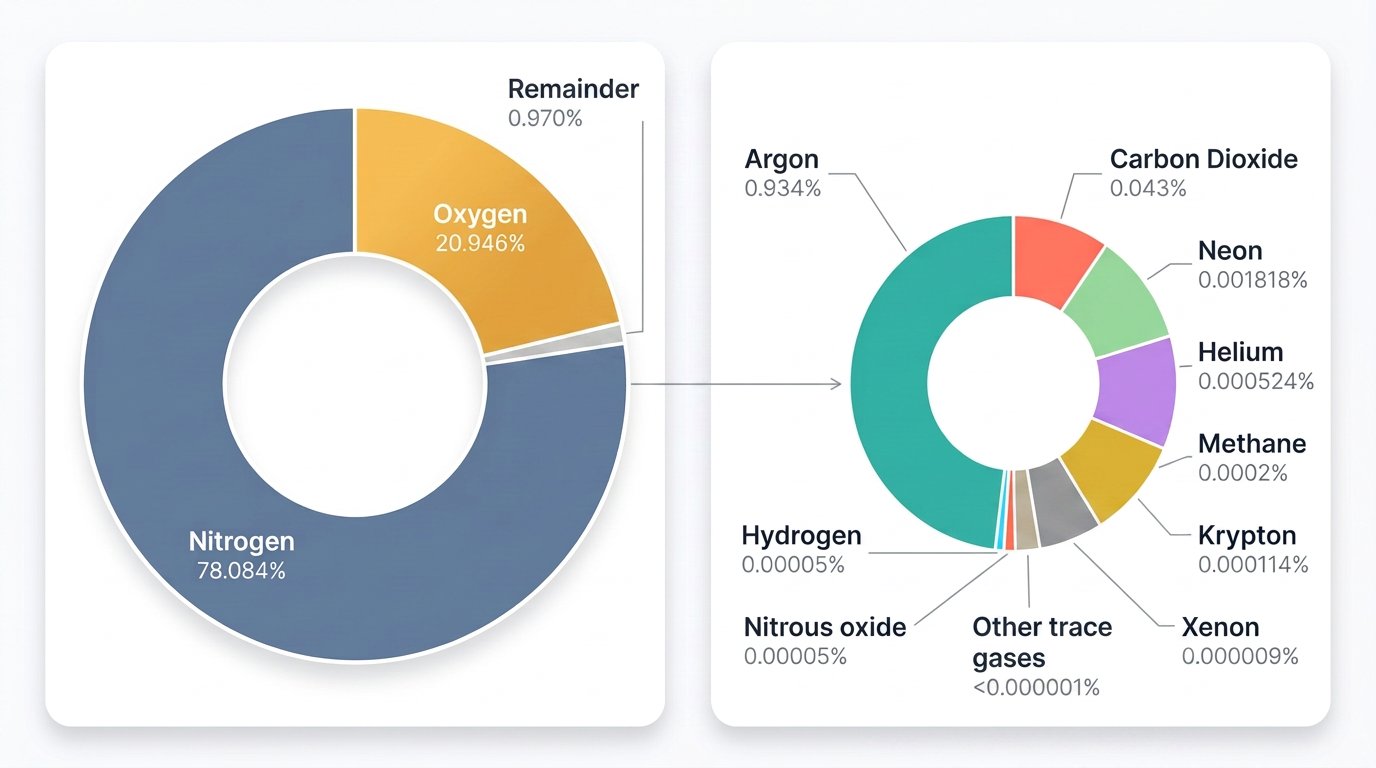1376x768 pixels.
Task: Click the gray Krypton segment
Action: pyautogui.click(x=1062, y=503)
